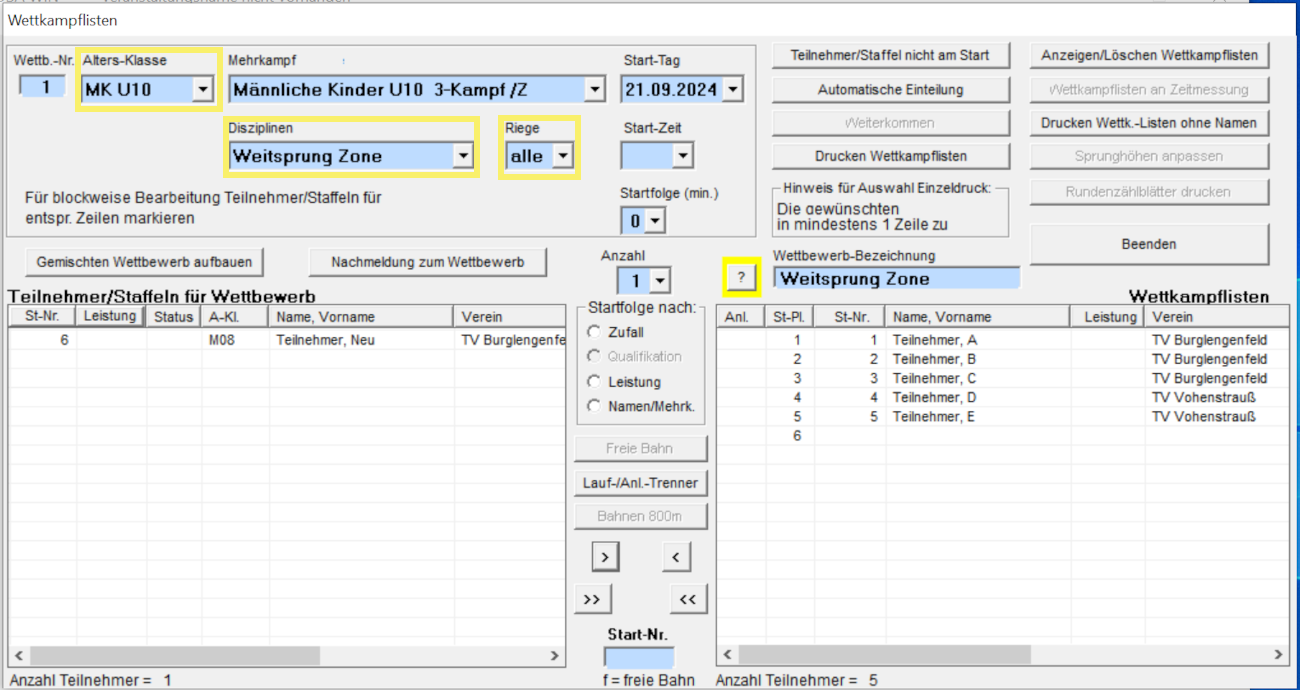The image size is (1300, 690).
Task: Select Zufall start order option
Action: click(x=595, y=332)
